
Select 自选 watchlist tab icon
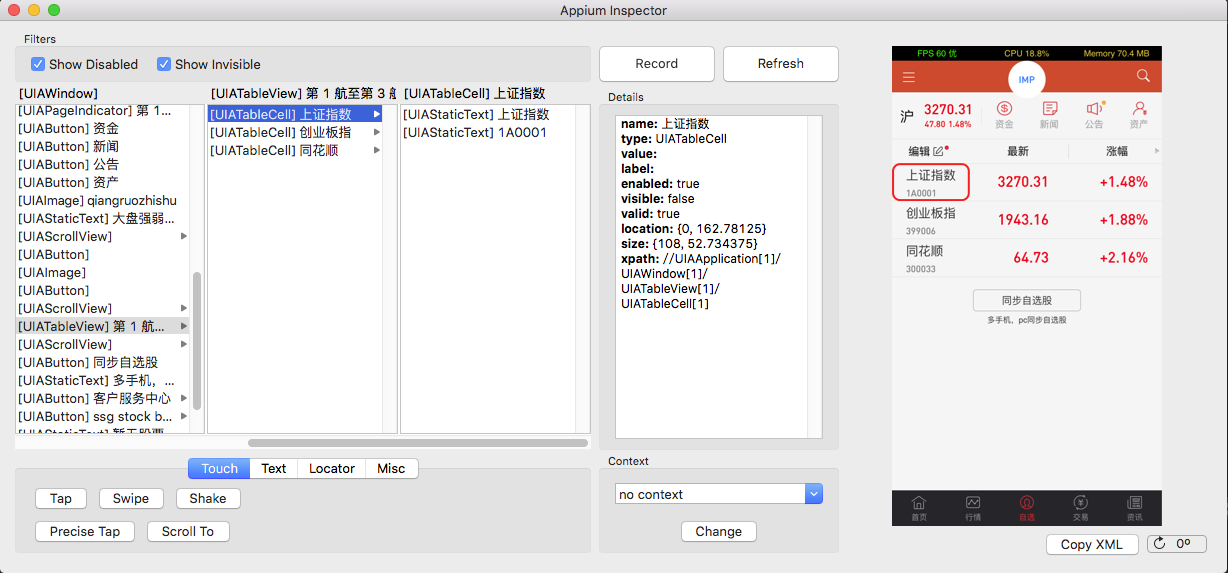(1027, 508)
